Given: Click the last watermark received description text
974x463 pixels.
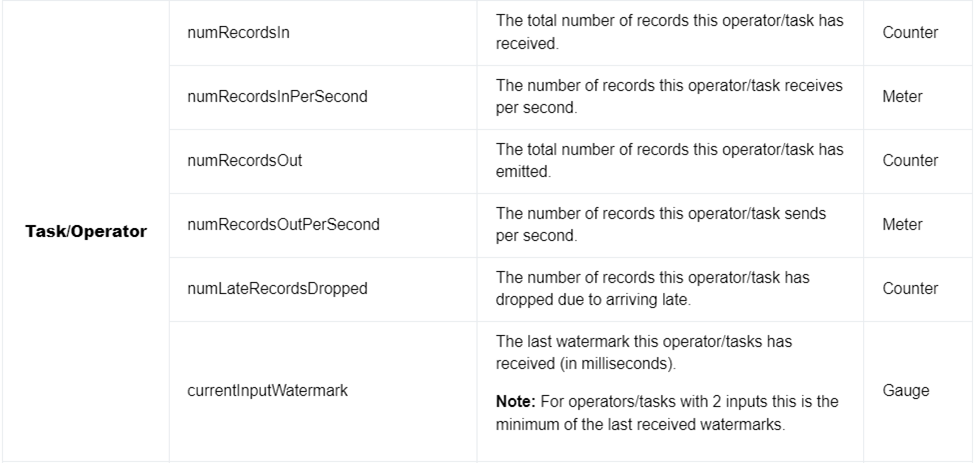Looking at the screenshot, I should (644, 352).
